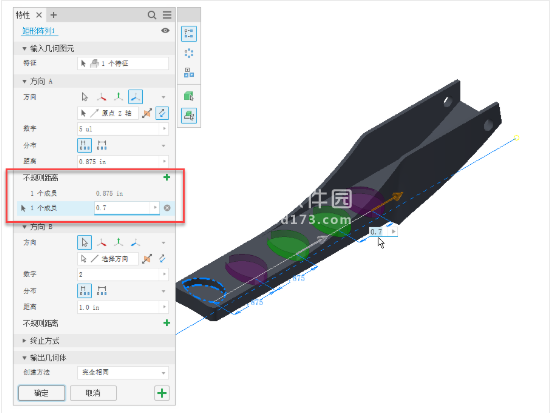556x413 pixels.
Task: Flip direction A arrow icon
Action: tap(147, 113)
